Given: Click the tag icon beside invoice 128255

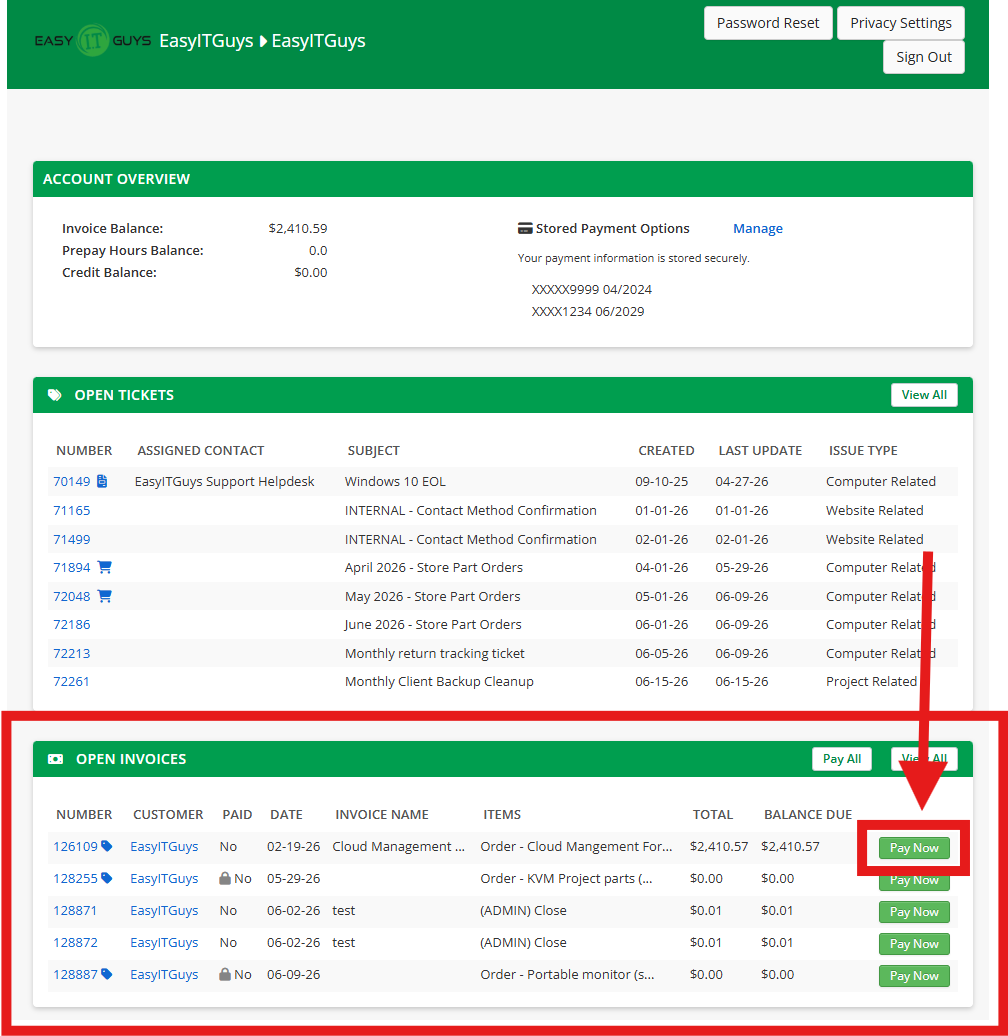Looking at the screenshot, I should pyautogui.click(x=106, y=878).
